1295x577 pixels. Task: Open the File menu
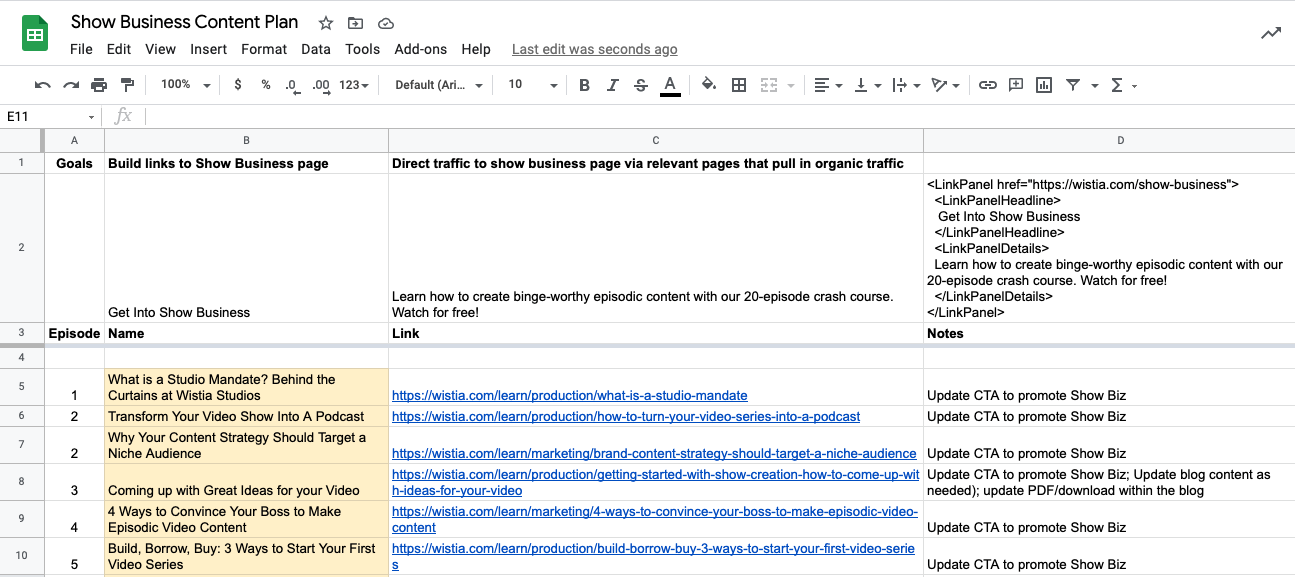(81, 49)
